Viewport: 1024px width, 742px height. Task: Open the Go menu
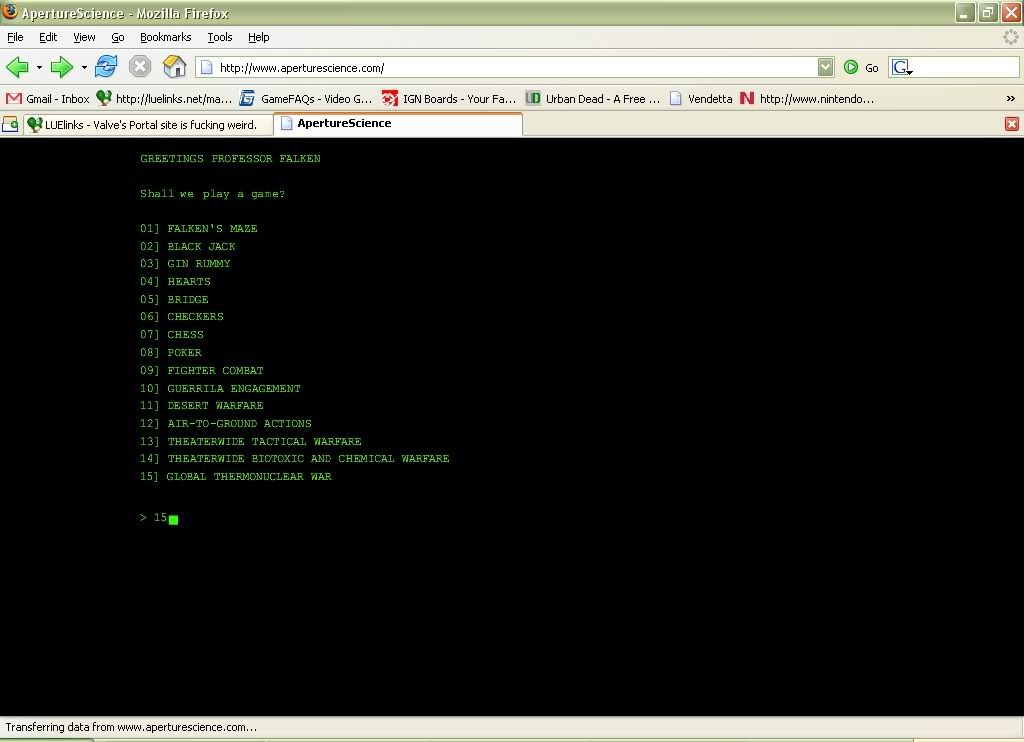[118, 37]
